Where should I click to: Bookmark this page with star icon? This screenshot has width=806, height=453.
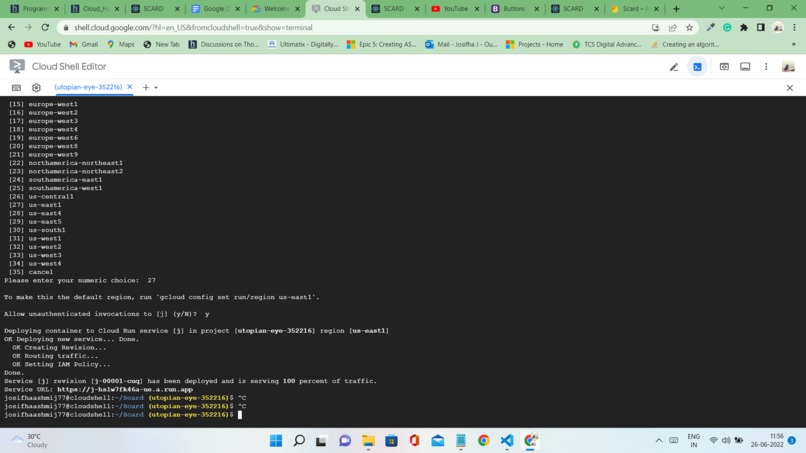coord(689,28)
